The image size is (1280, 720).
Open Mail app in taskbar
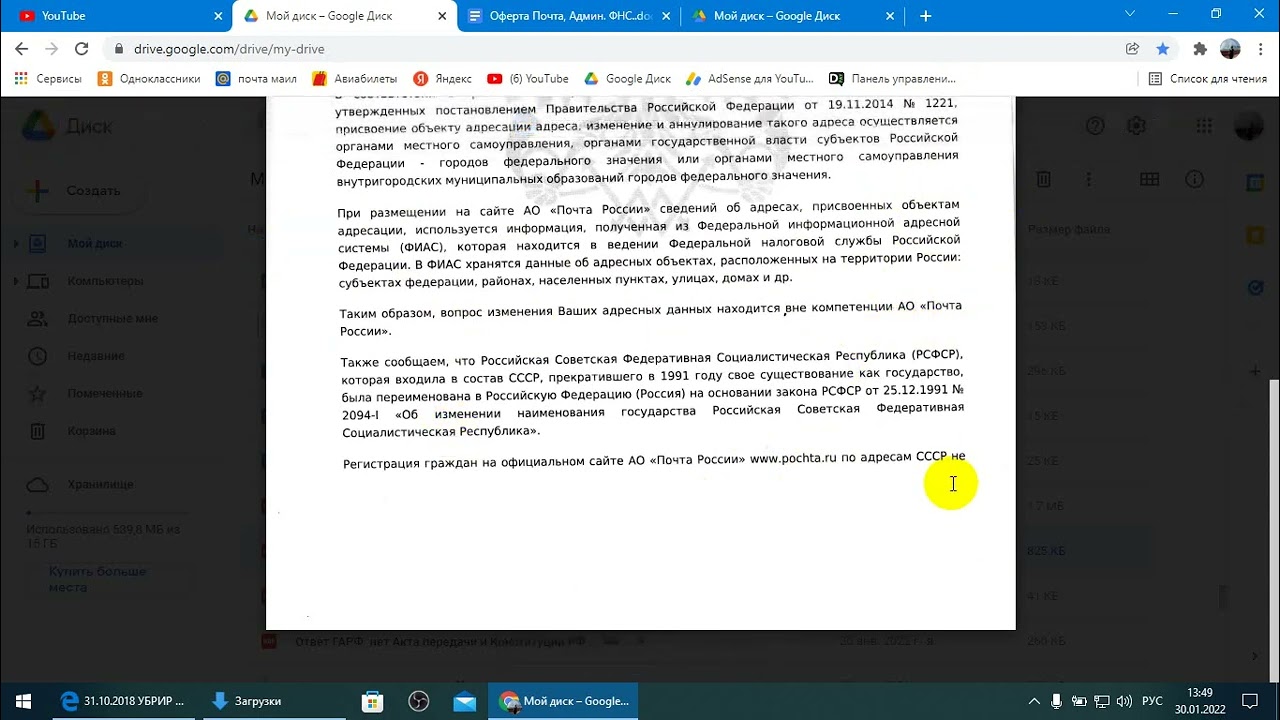tap(464, 701)
